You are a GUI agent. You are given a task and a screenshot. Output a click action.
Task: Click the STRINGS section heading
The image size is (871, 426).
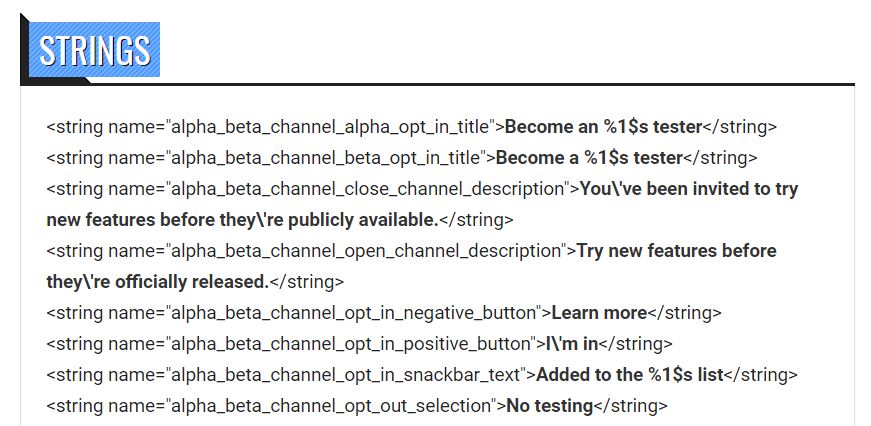[x=94, y=50]
